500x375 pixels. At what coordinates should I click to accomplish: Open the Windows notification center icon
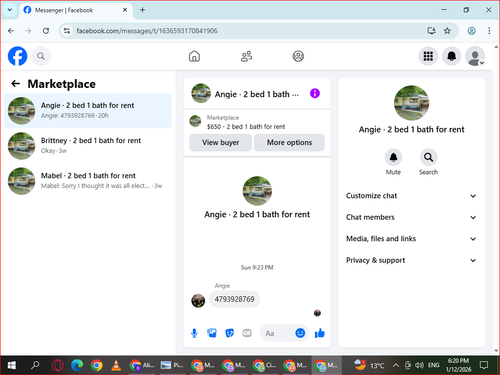tap(484, 365)
